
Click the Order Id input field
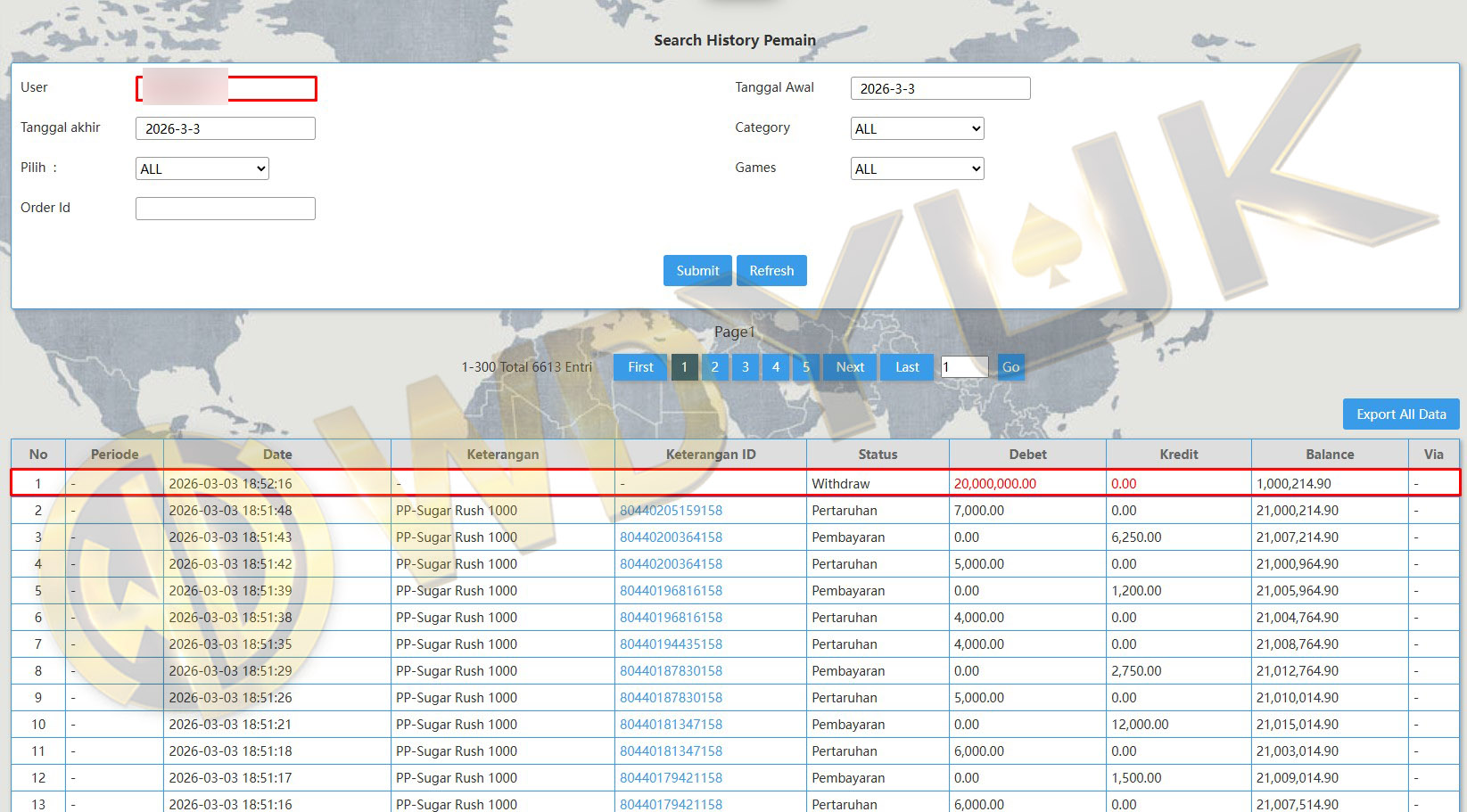click(226, 209)
